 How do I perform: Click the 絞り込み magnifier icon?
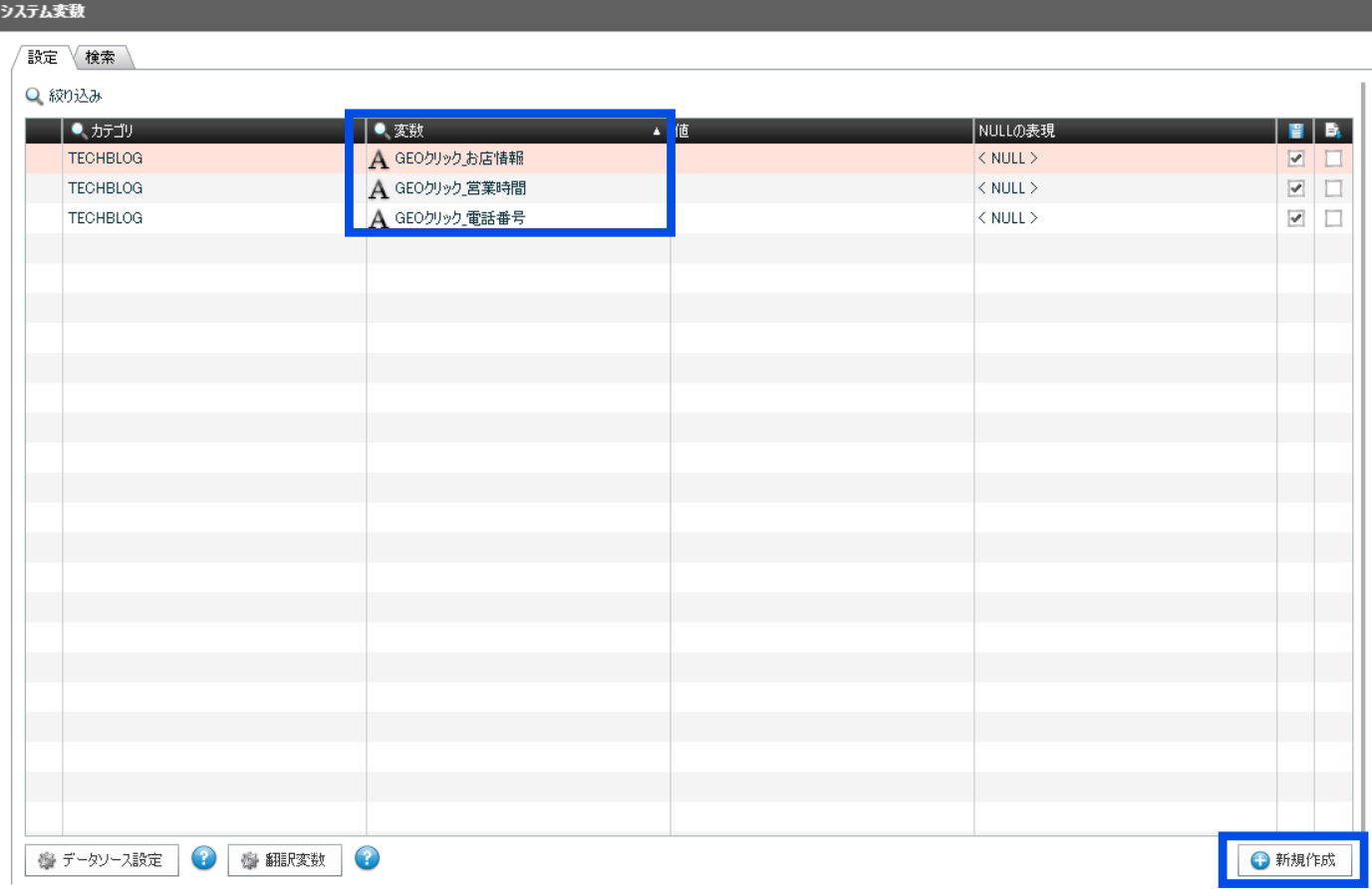34,96
